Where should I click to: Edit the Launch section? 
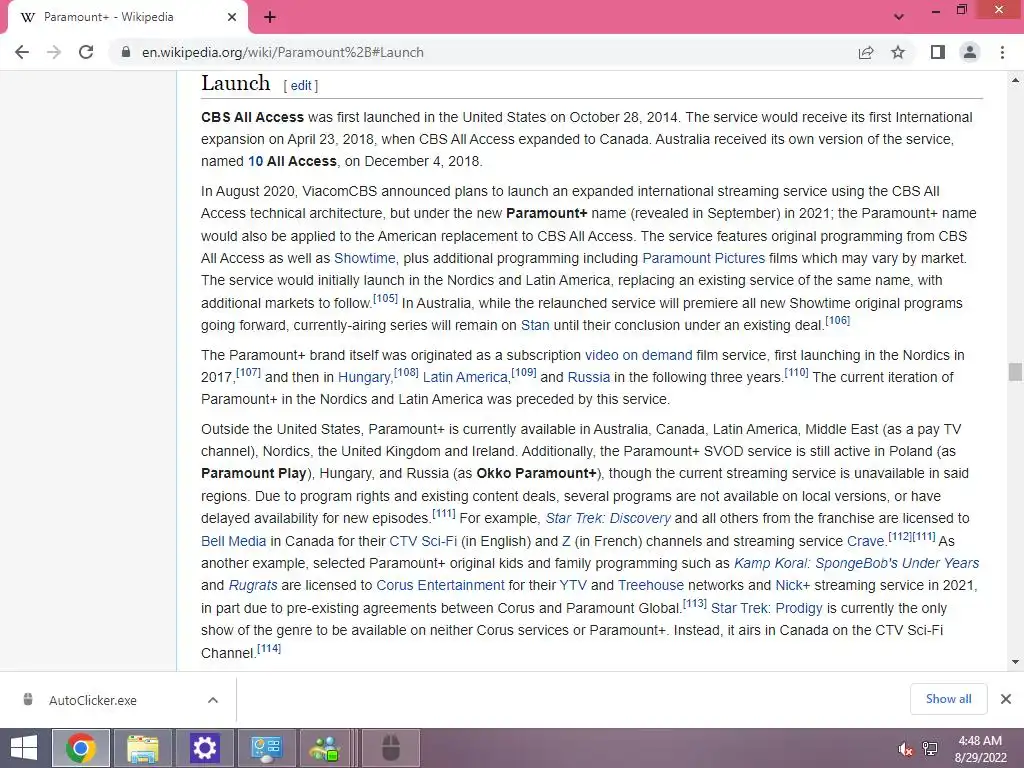pos(301,86)
